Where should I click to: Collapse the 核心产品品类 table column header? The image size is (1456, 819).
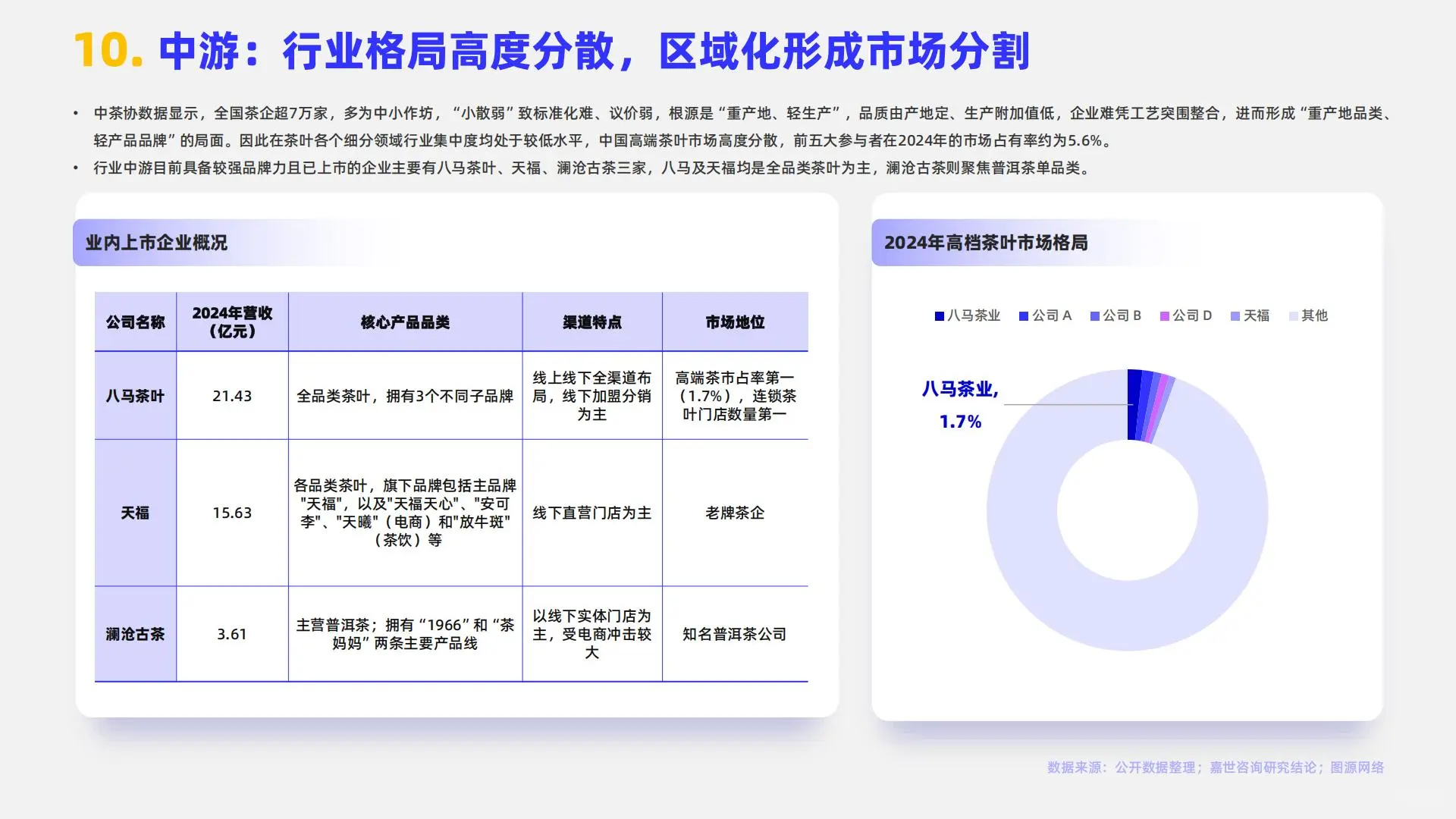pos(405,321)
